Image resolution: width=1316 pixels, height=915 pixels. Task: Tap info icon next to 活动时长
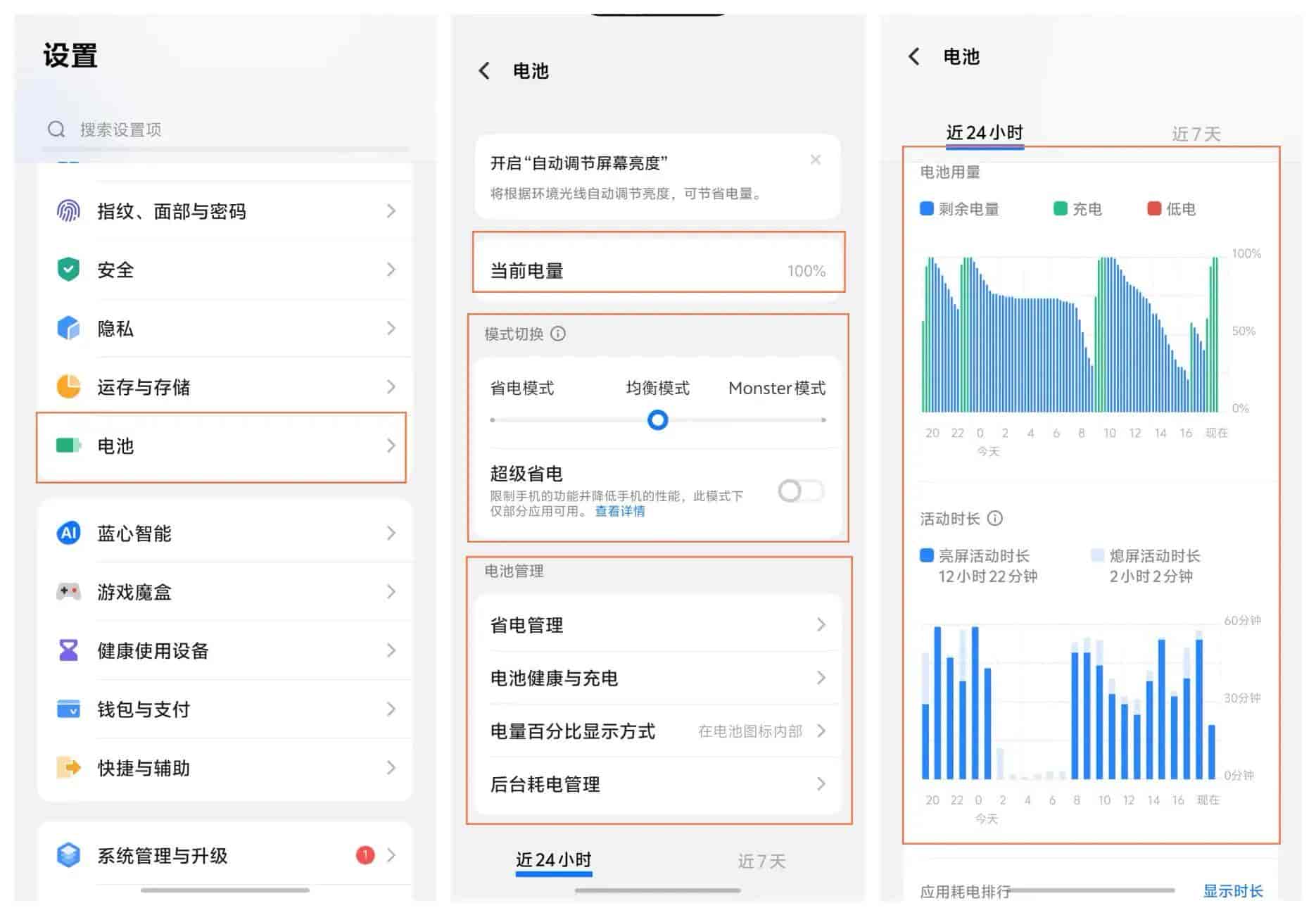coord(995,519)
